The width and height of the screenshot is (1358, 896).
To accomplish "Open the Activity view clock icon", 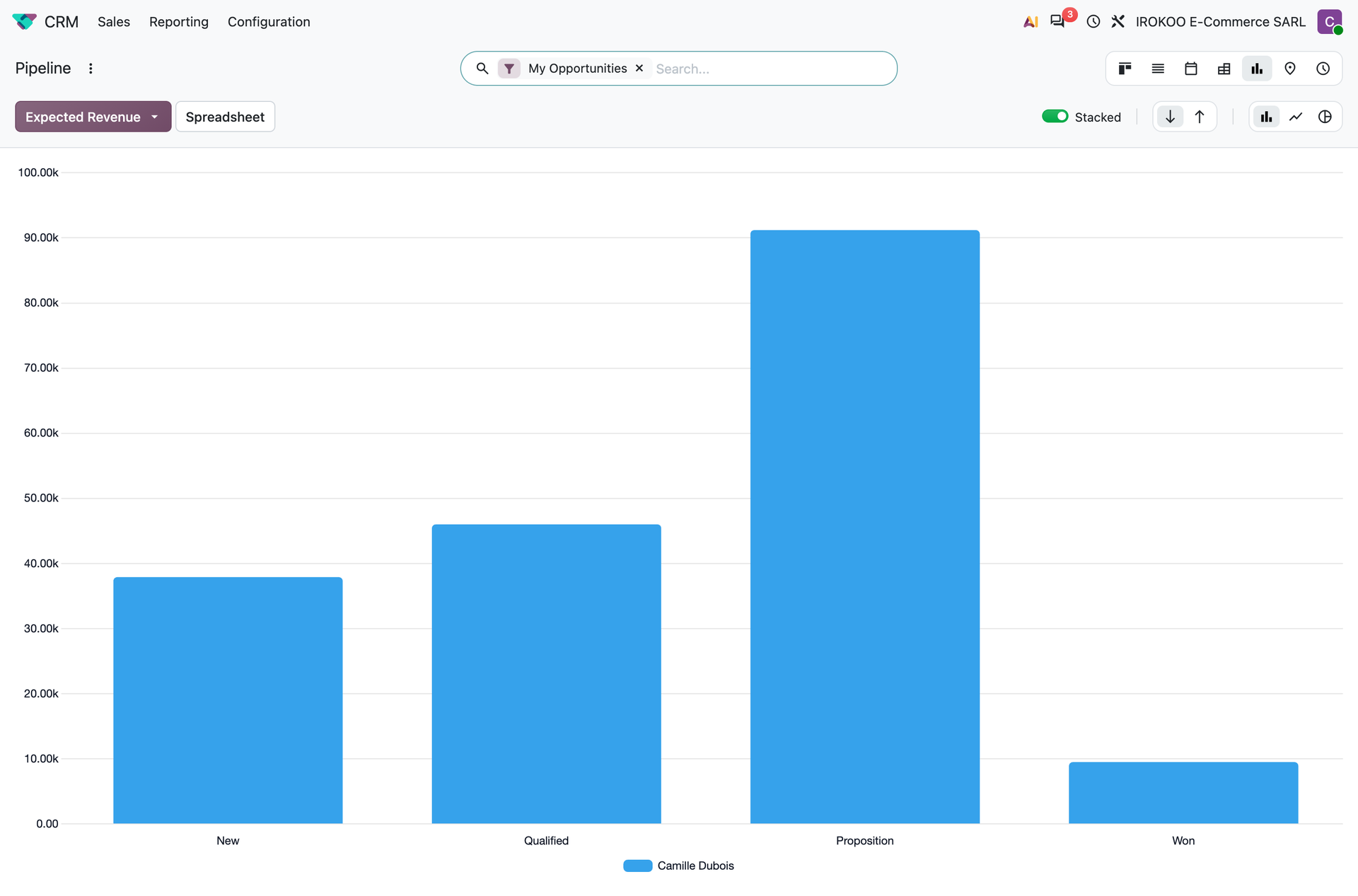I will click(1323, 69).
